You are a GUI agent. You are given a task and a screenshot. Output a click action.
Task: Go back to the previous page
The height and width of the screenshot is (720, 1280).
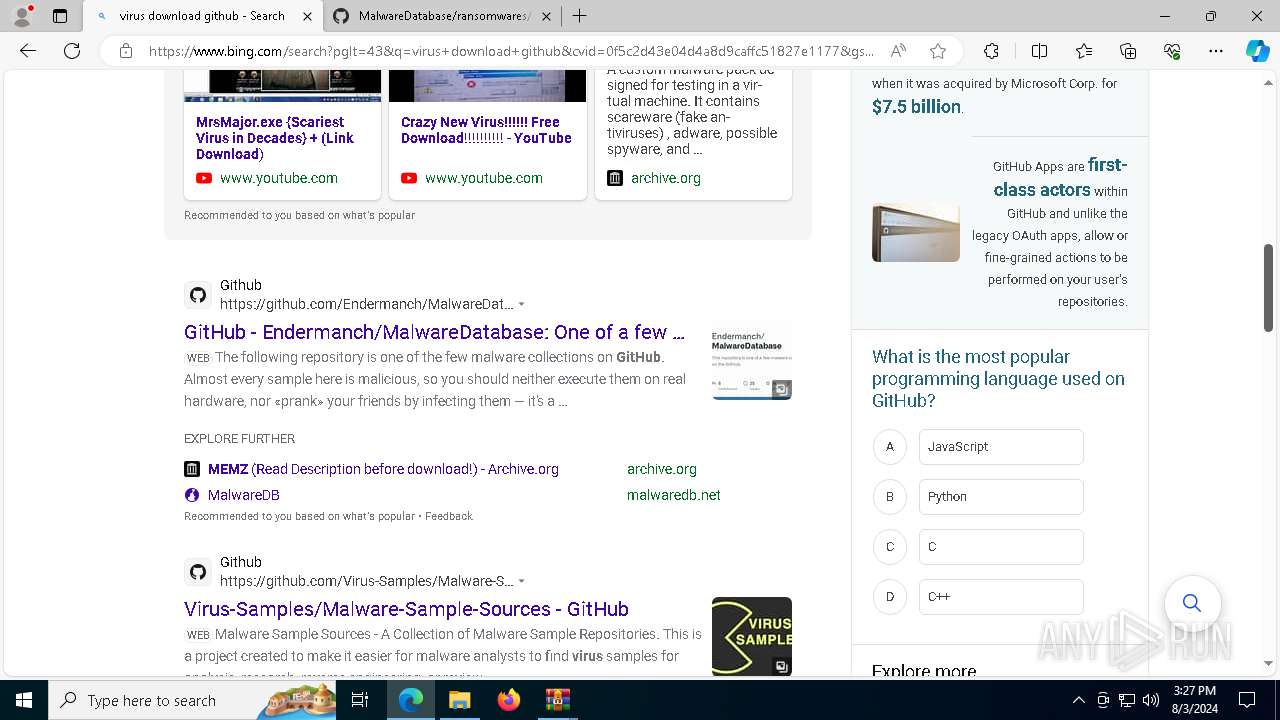(x=28, y=51)
